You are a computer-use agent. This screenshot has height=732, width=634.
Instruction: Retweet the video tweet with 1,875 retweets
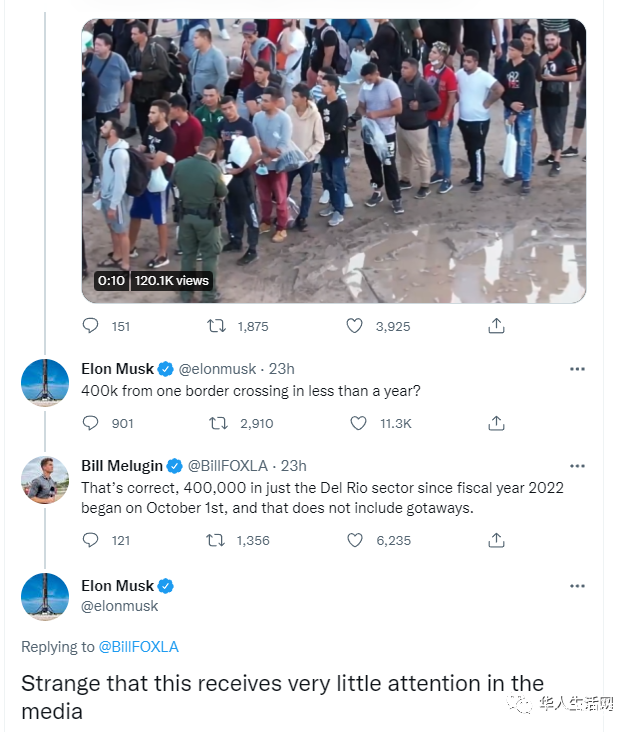[x=215, y=326]
